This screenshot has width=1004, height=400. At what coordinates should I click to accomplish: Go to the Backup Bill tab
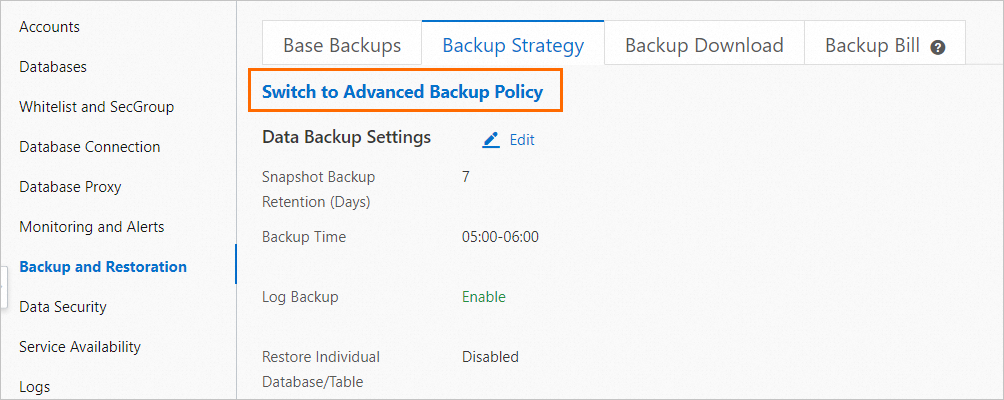click(x=872, y=45)
